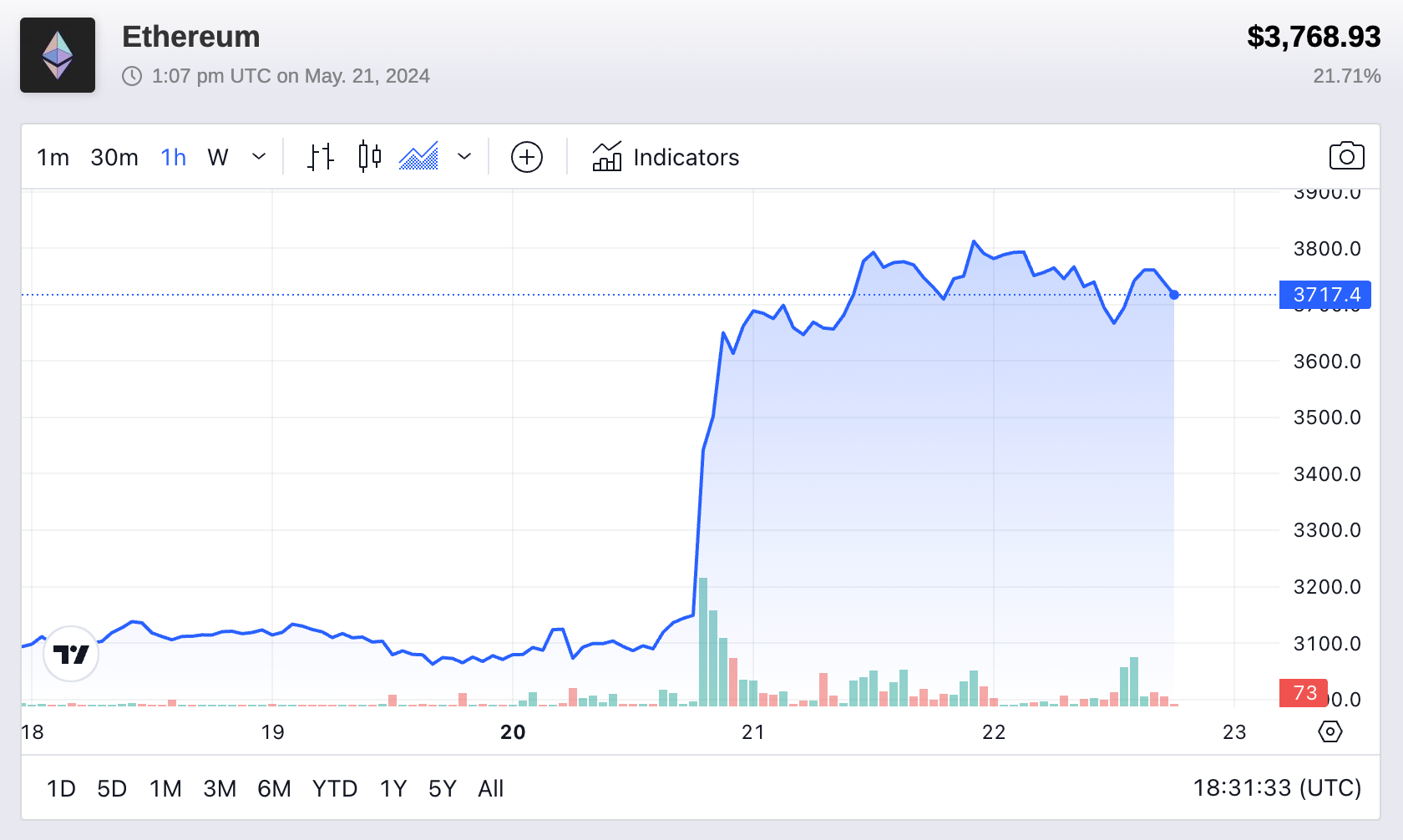Set range to 1D

coord(61,788)
